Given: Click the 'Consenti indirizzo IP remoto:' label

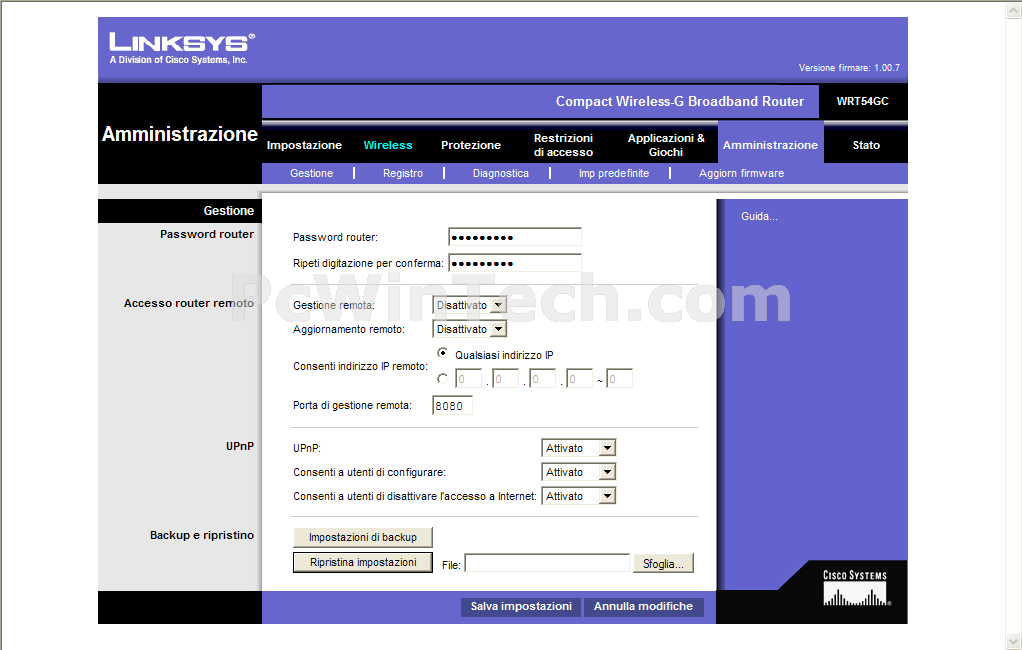Looking at the screenshot, I should [360, 366].
